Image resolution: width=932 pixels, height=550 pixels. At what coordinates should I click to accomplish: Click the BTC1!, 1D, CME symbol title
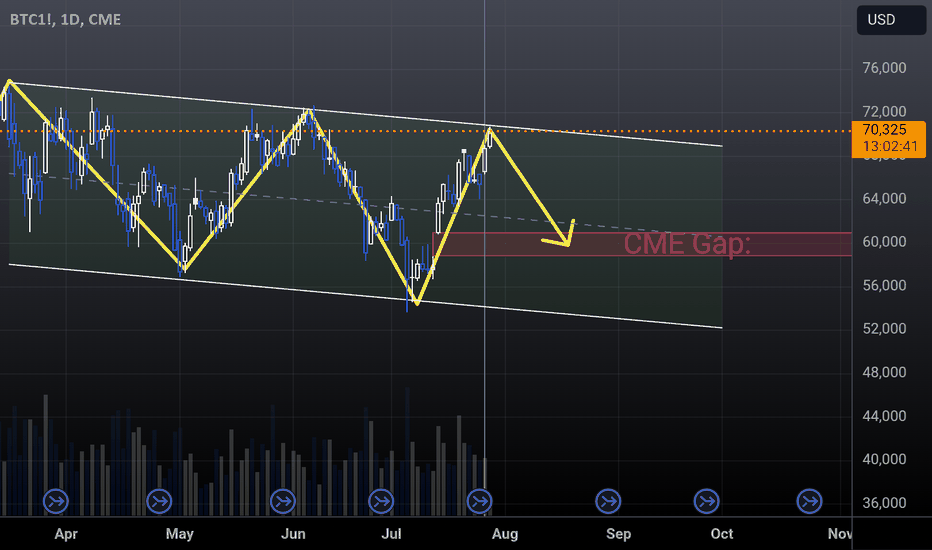65,20
